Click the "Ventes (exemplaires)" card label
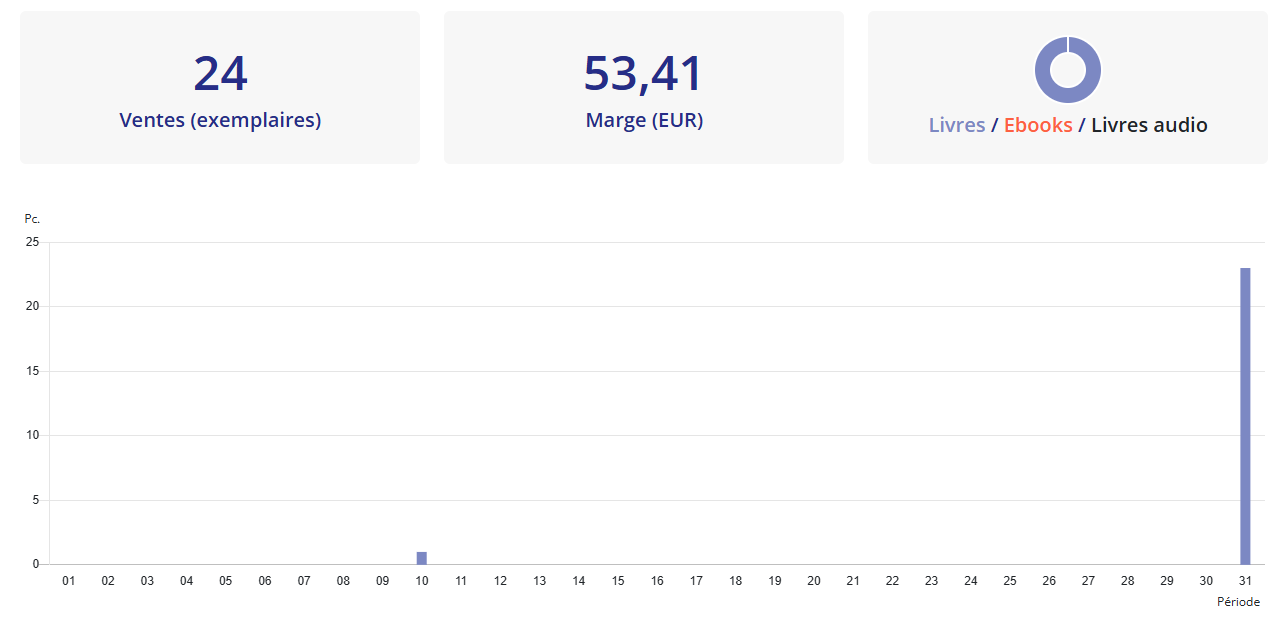 click(x=220, y=120)
